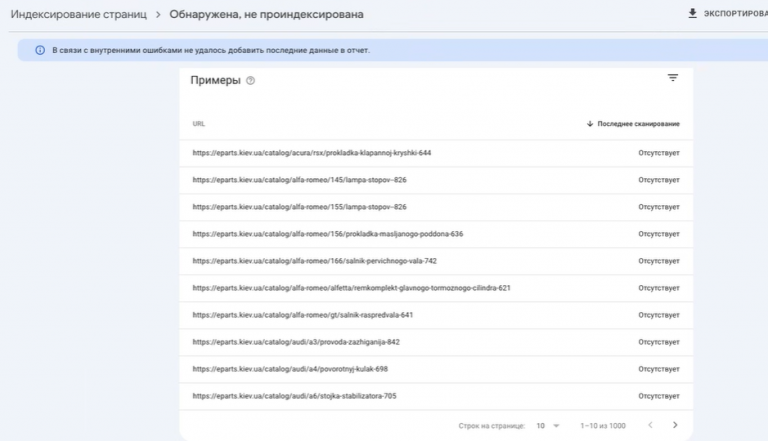
Task: Open rows per page dropdown
Action: click(548, 425)
